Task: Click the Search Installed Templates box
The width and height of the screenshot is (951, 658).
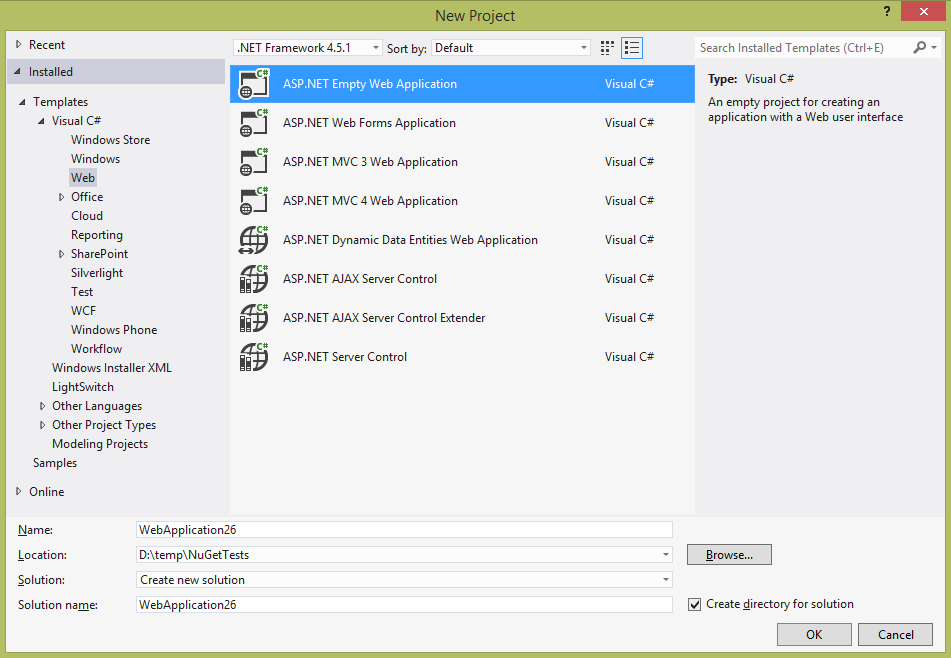Action: 804,48
